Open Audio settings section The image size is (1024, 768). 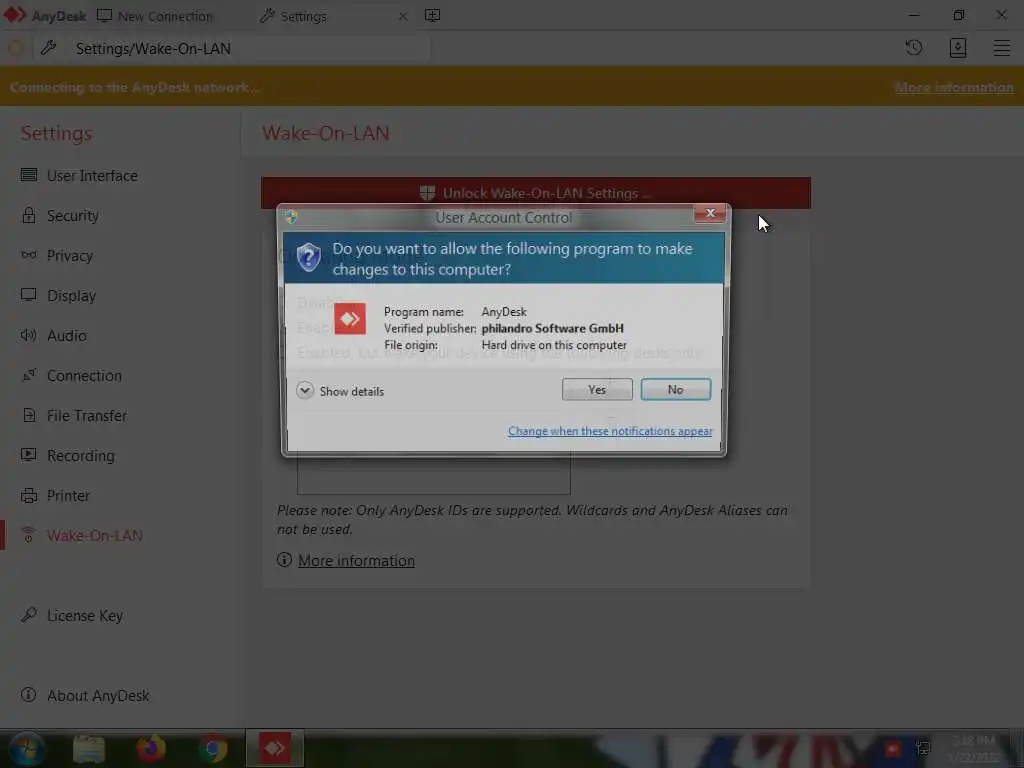67,336
